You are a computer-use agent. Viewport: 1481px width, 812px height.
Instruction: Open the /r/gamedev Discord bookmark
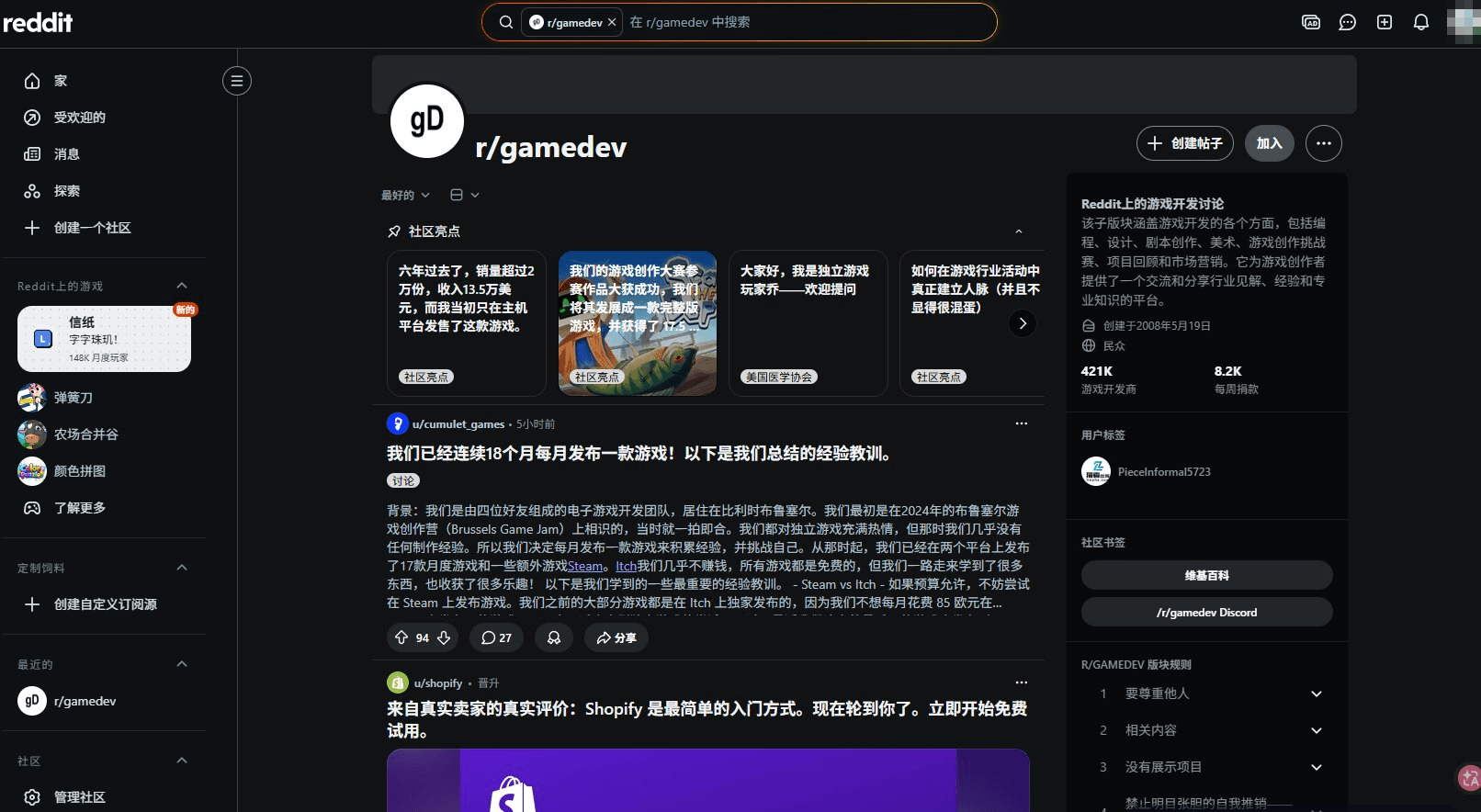click(1207, 612)
